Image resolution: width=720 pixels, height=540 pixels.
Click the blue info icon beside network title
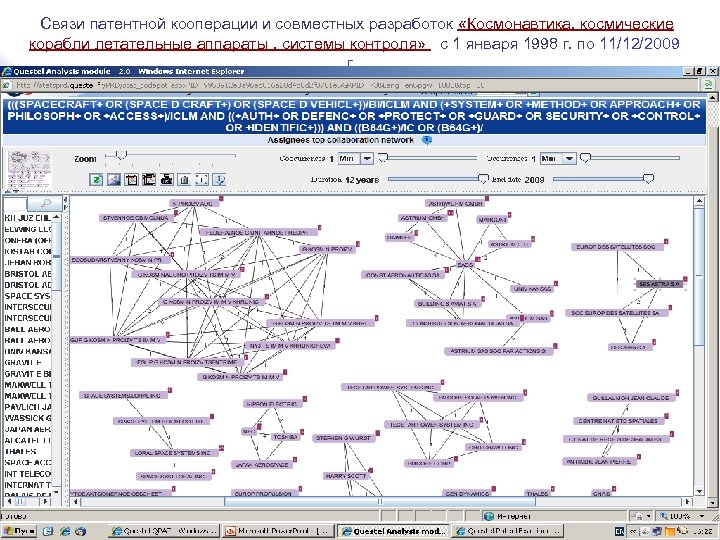click(427, 140)
